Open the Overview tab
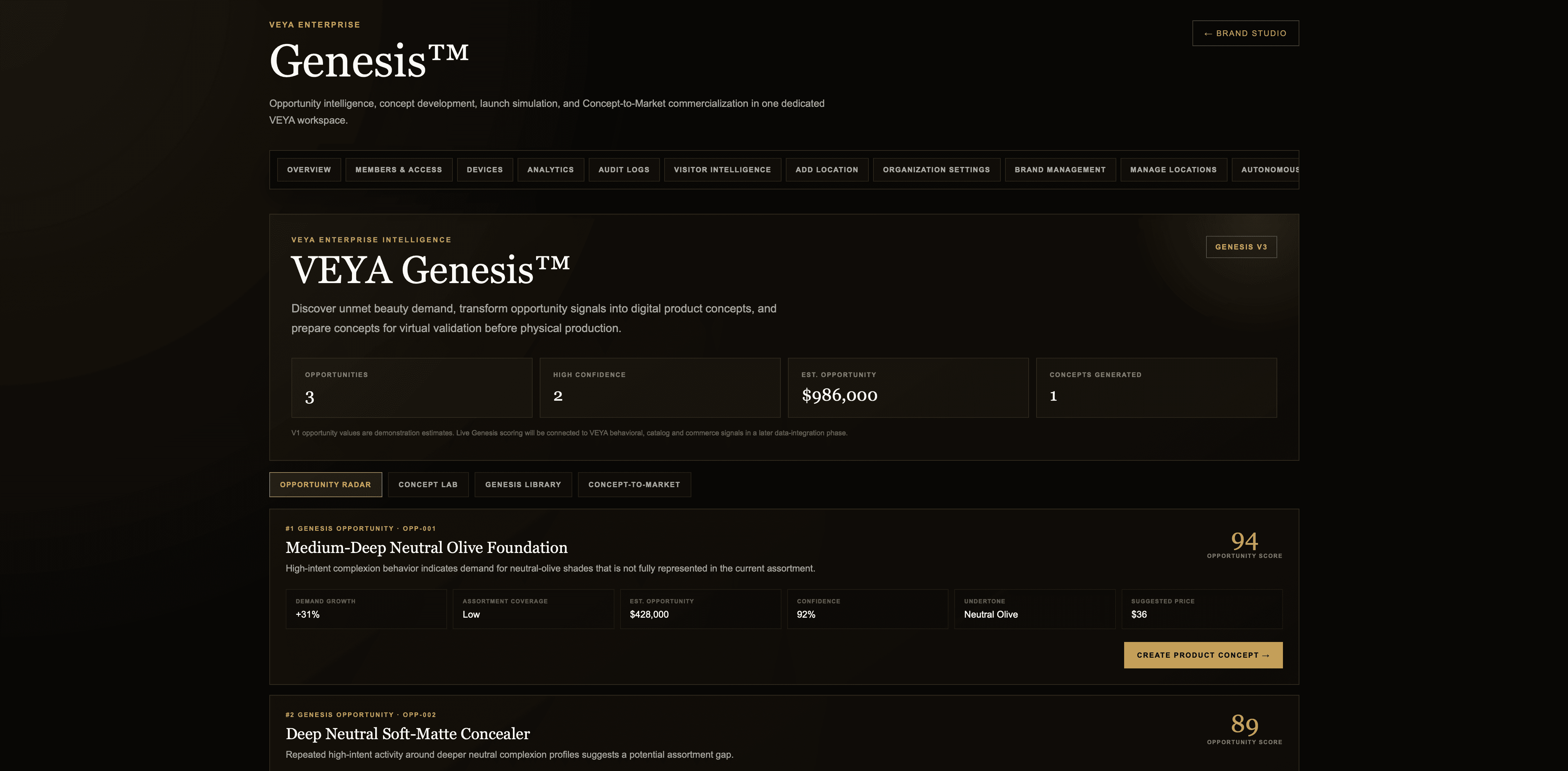This screenshot has height=771, width=1568. coord(309,170)
